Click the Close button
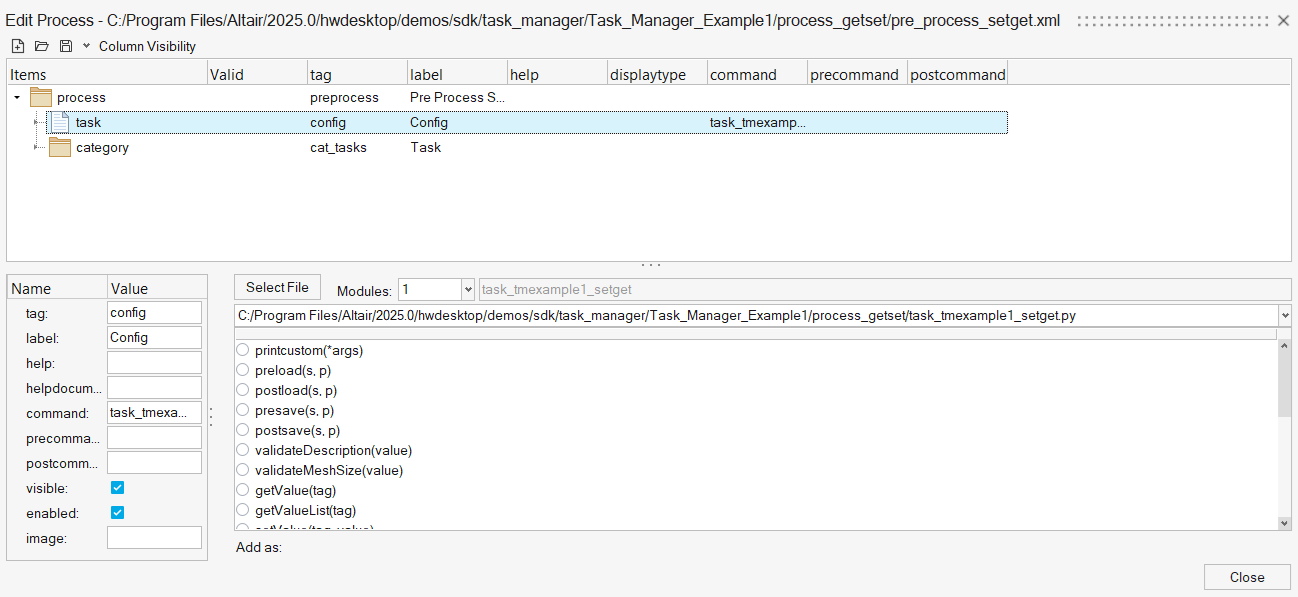Viewport: 1298px width, 597px height. pos(1246,577)
